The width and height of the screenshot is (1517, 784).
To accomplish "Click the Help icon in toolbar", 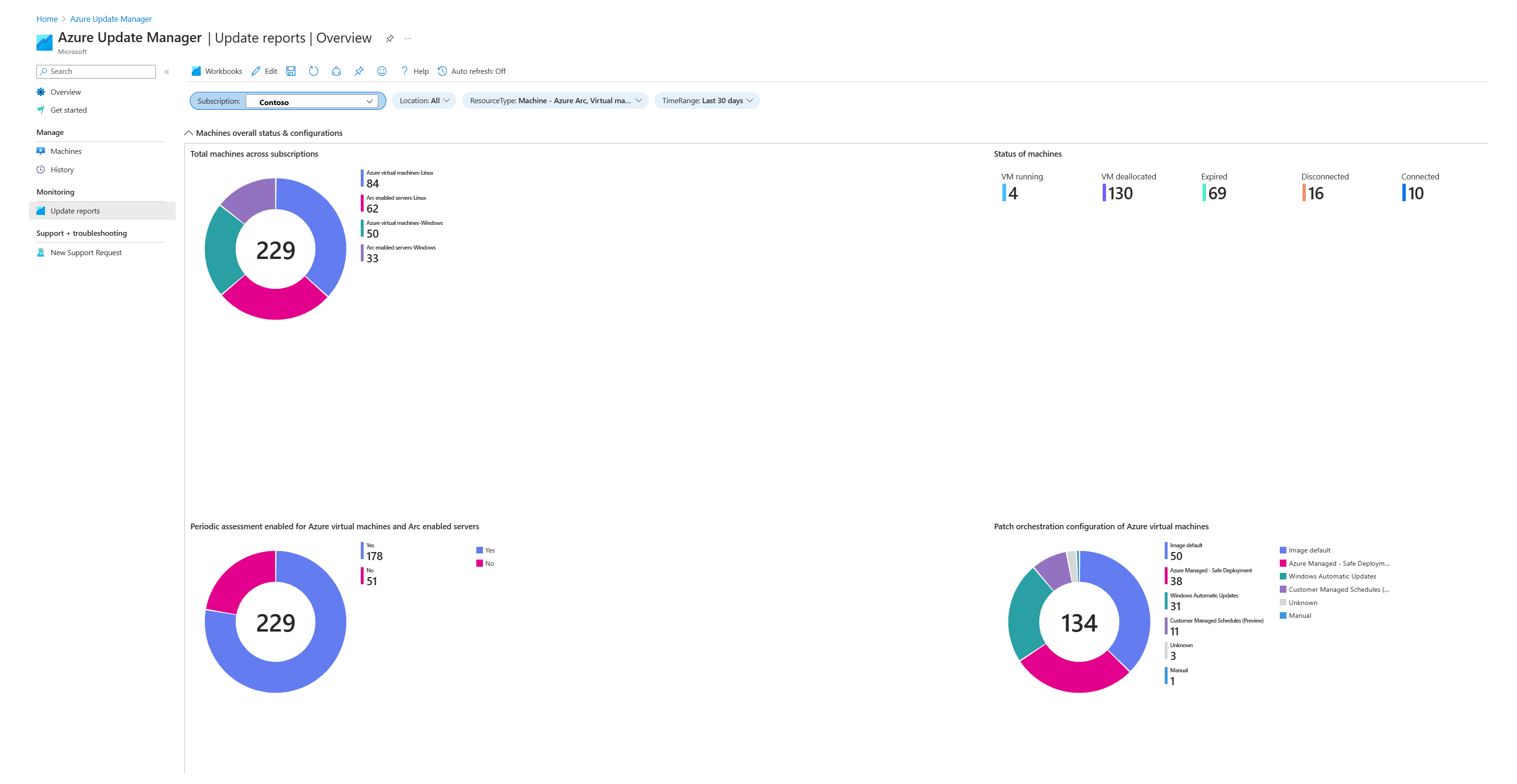I will [x=405, y=71].
